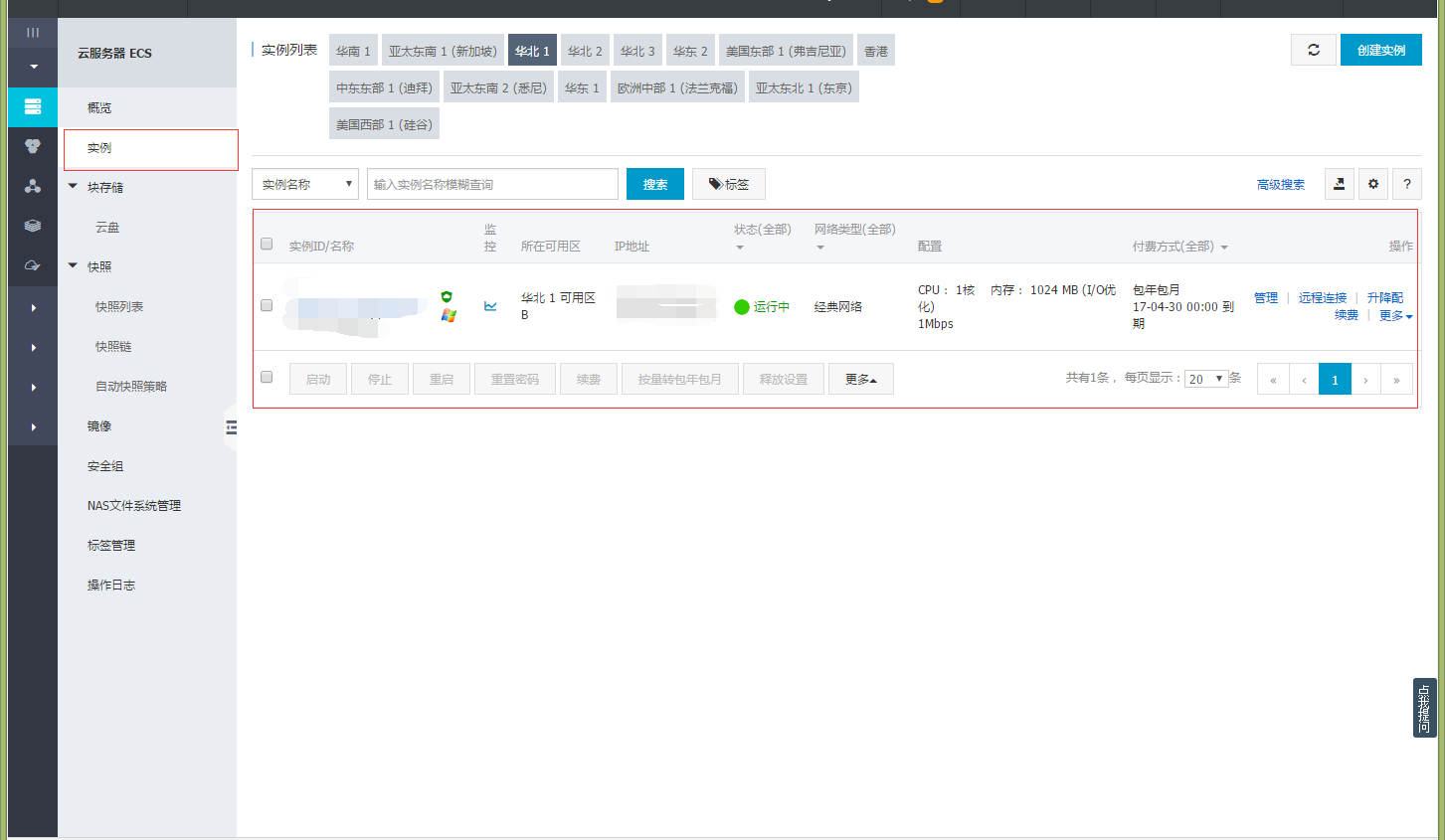Switch to the 华南 1 region tab
1445x840 pixels.
(353, 51)
